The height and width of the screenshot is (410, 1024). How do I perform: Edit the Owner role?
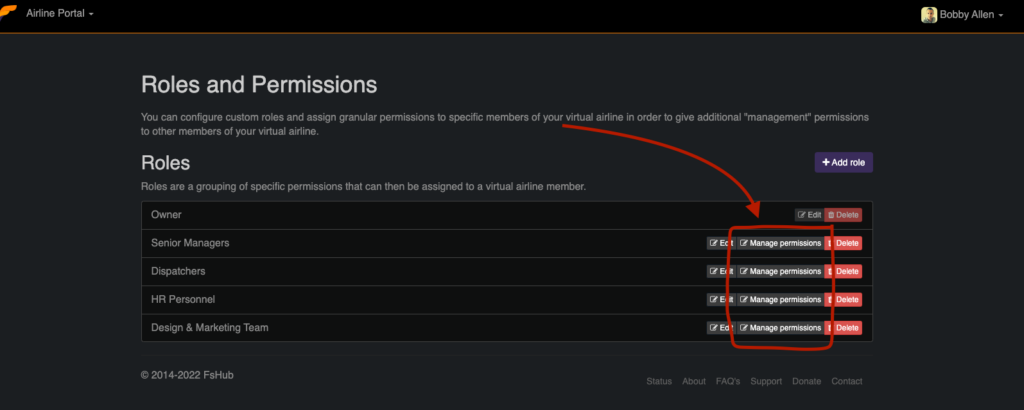[809, 215]
